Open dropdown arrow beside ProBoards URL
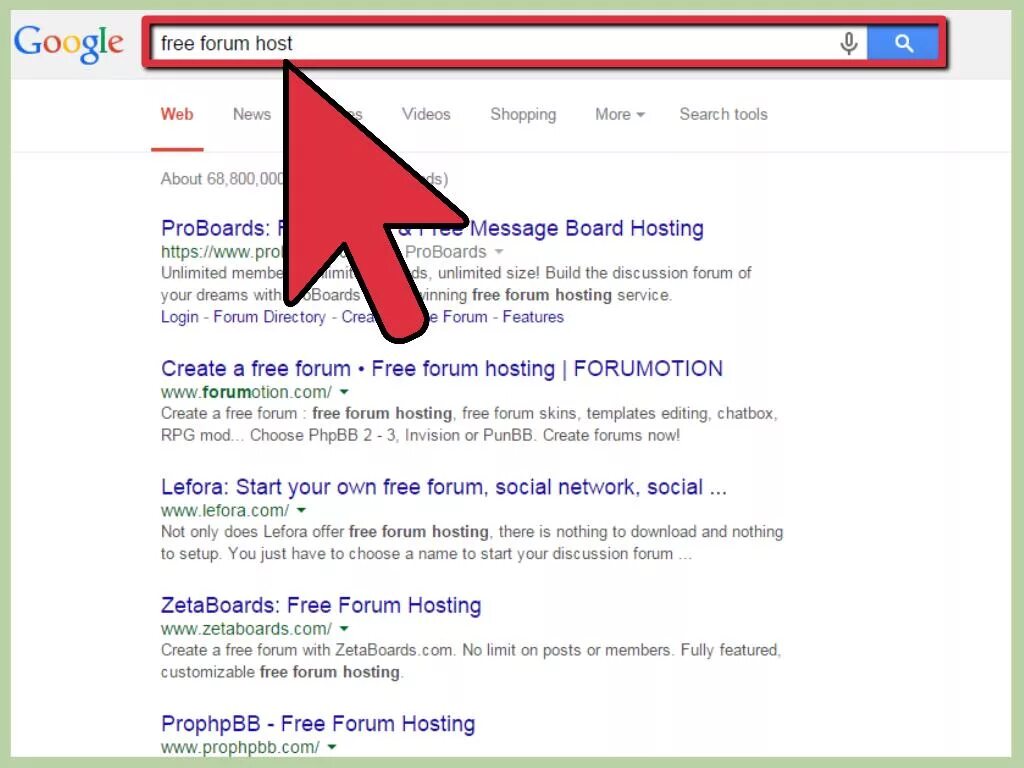Screen dimensions: 1024x768 499,251
